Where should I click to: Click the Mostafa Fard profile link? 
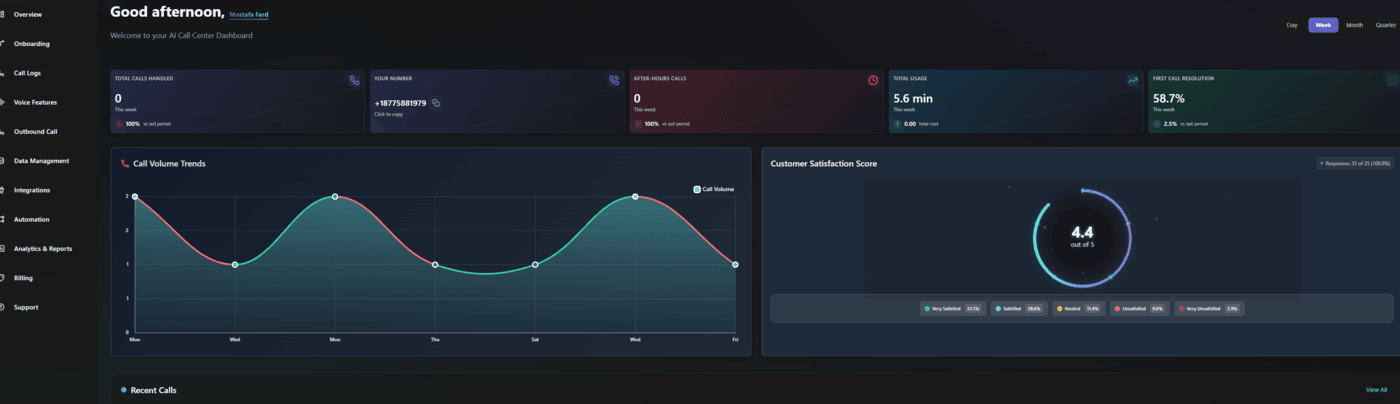tap(248, 15)
